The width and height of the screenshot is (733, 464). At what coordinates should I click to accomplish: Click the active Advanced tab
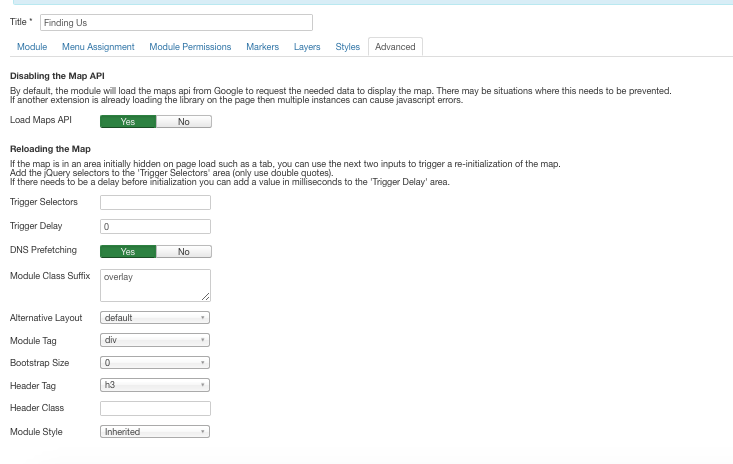click(395, 47)
